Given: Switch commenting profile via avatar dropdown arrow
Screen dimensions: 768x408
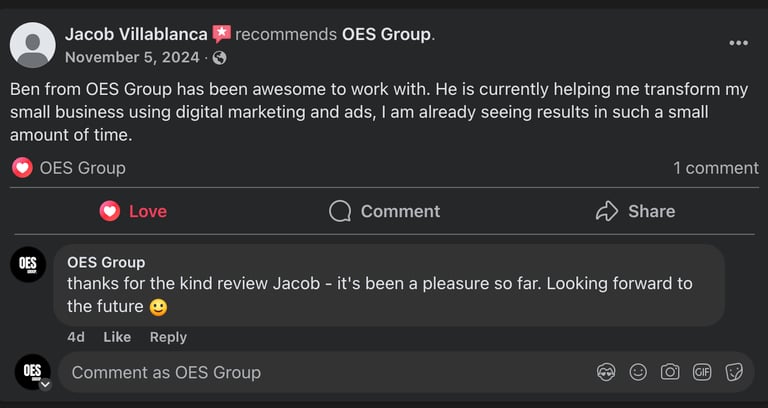Looking at the screenshot, I should 45,384.
